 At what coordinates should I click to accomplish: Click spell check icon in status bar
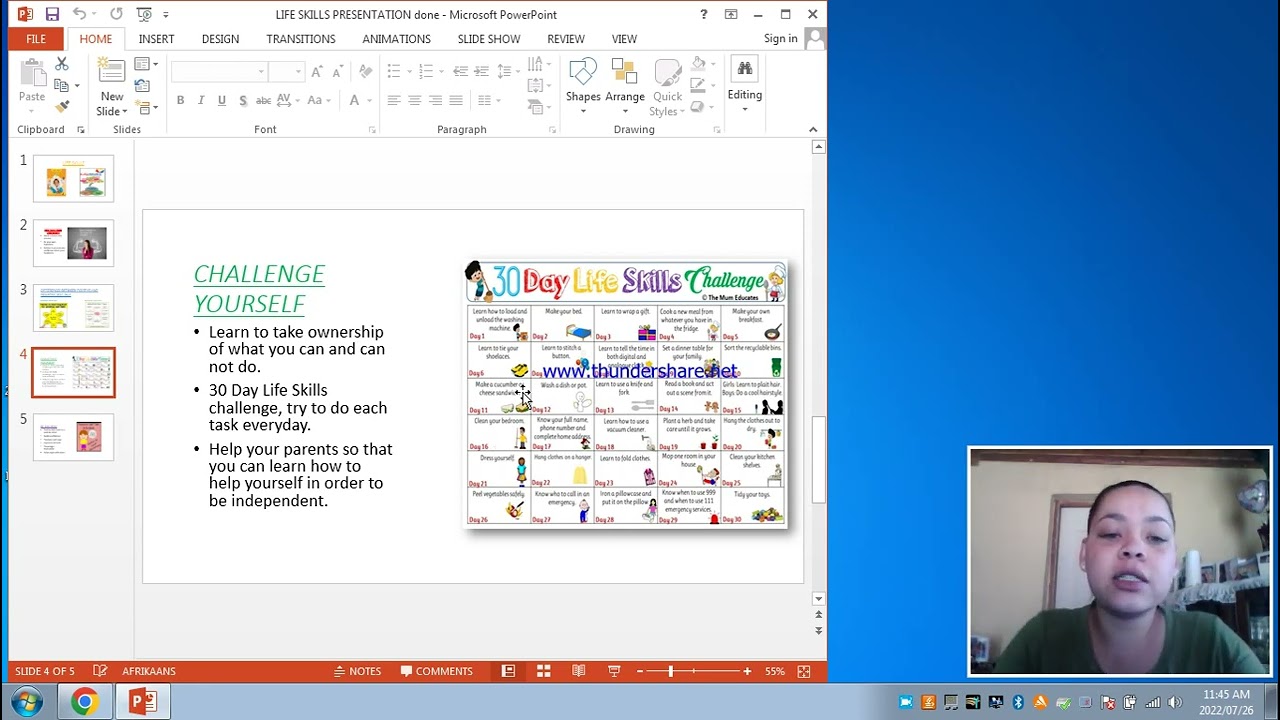click(x=100, y=671)
